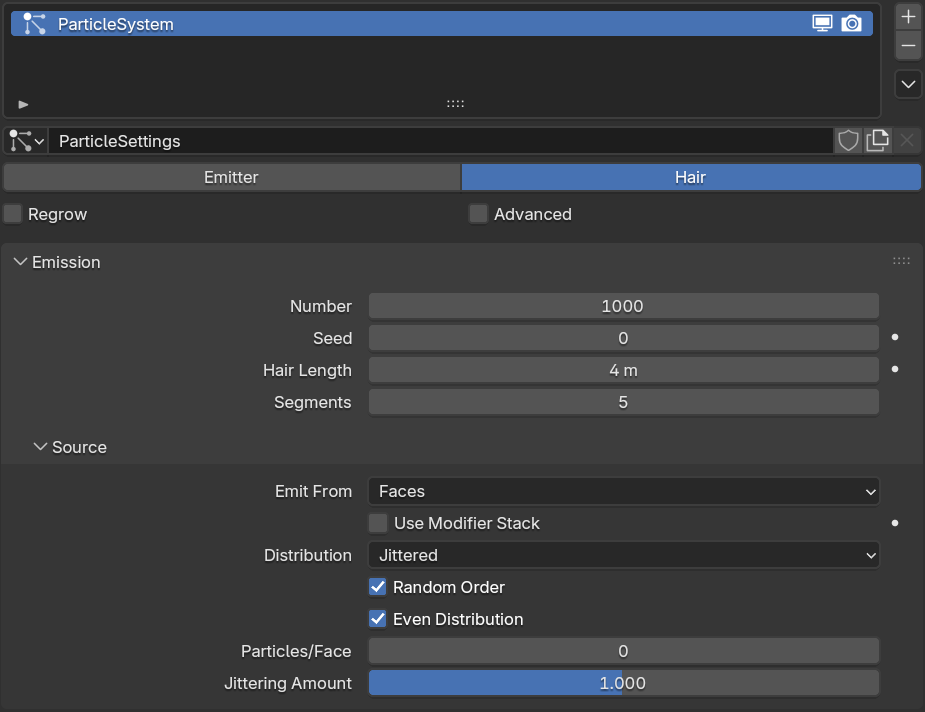Open the particle settings browse dropdown
Screen dimensions: 925x712
pyautogui.click(x=26, y=142)
